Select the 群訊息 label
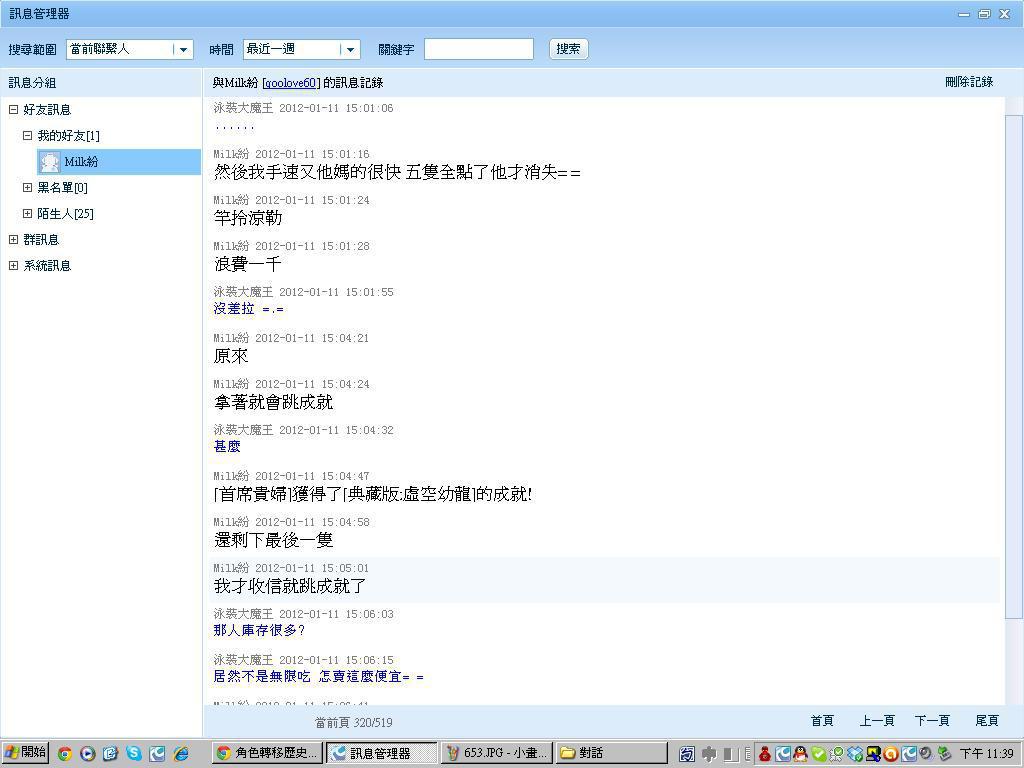The image size is (1024, 768). click(x=41, y=240)
